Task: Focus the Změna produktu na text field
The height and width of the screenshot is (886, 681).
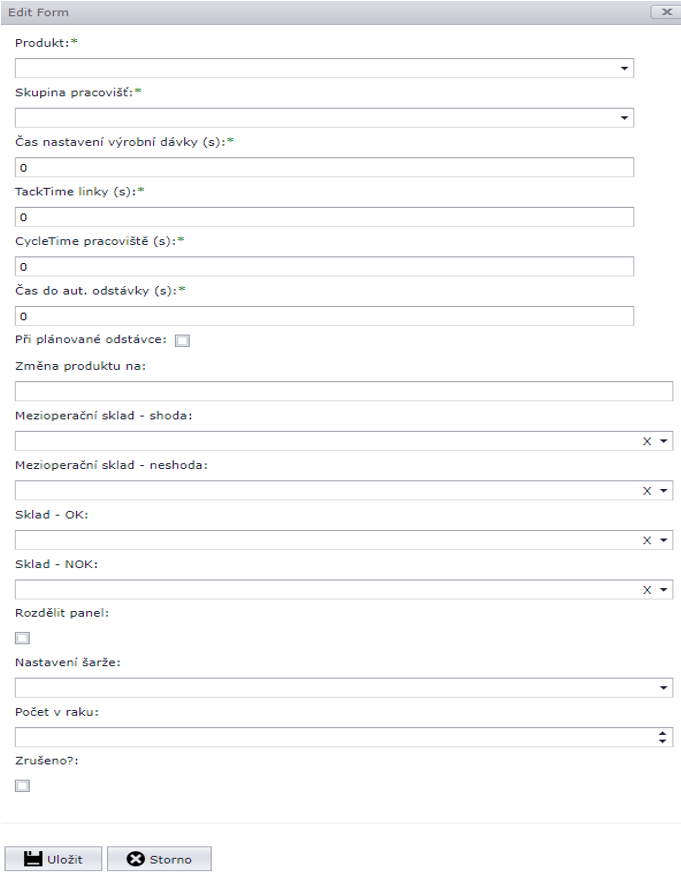Action: tap(343, 391)
